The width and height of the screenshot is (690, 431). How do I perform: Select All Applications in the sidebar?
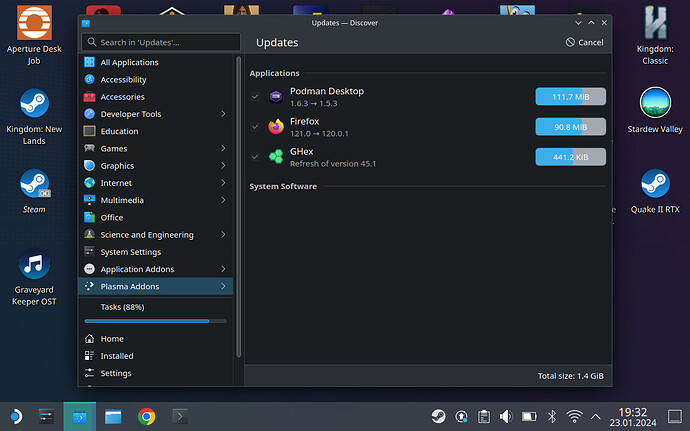[156, 62]
